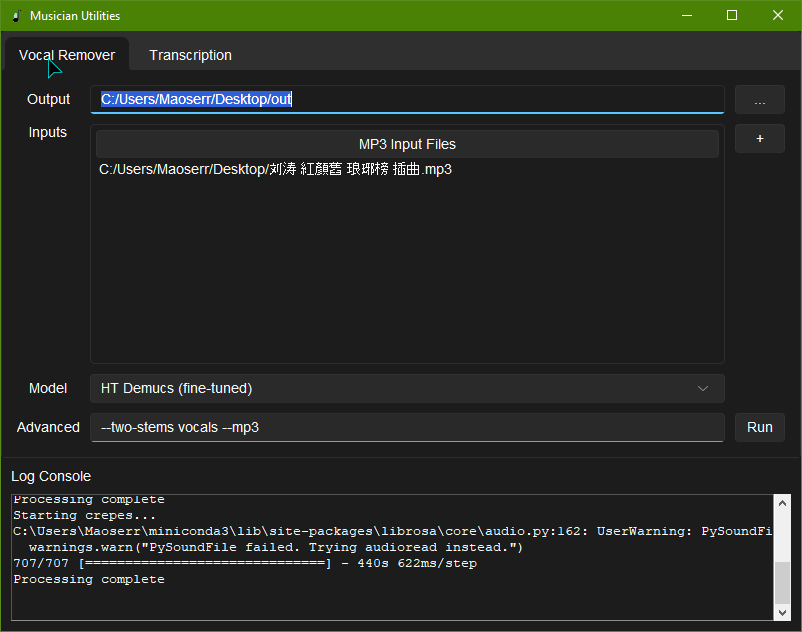802x632 pixels.
Task: Select the Vocal Remover tab
Action: (x=67, y=55)
